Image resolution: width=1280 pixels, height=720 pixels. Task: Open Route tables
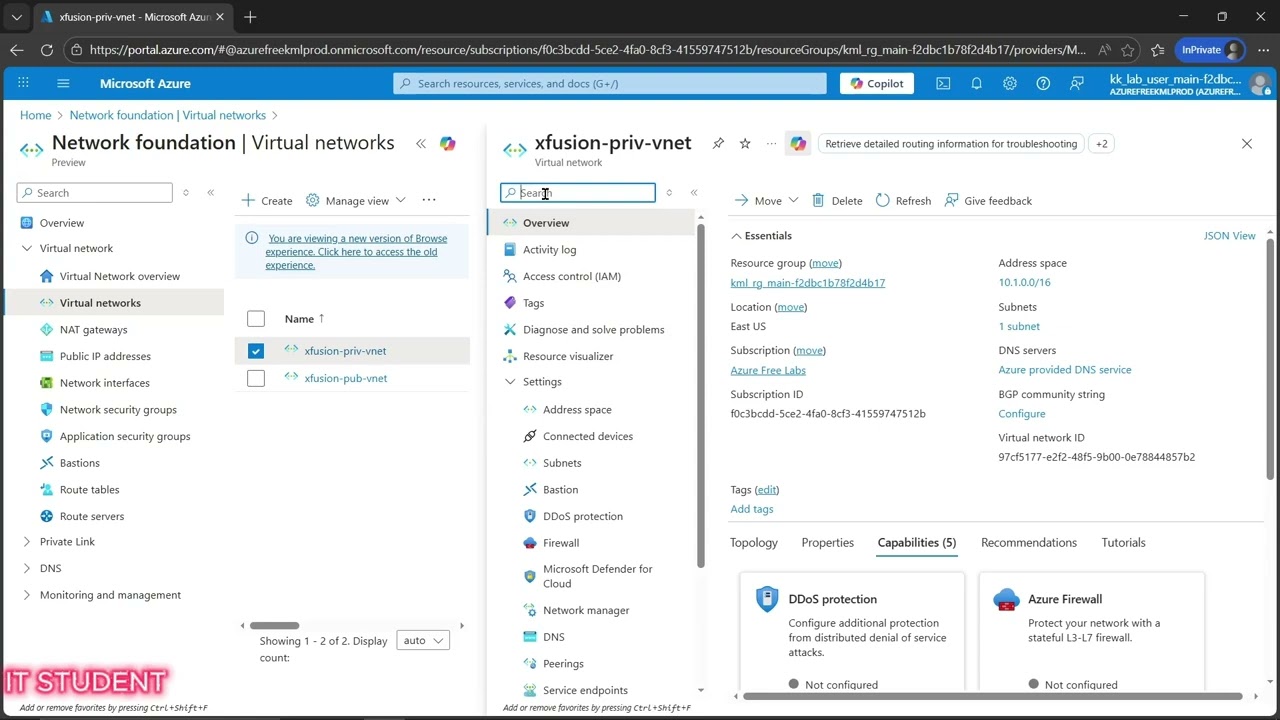[x=89, y=490]
